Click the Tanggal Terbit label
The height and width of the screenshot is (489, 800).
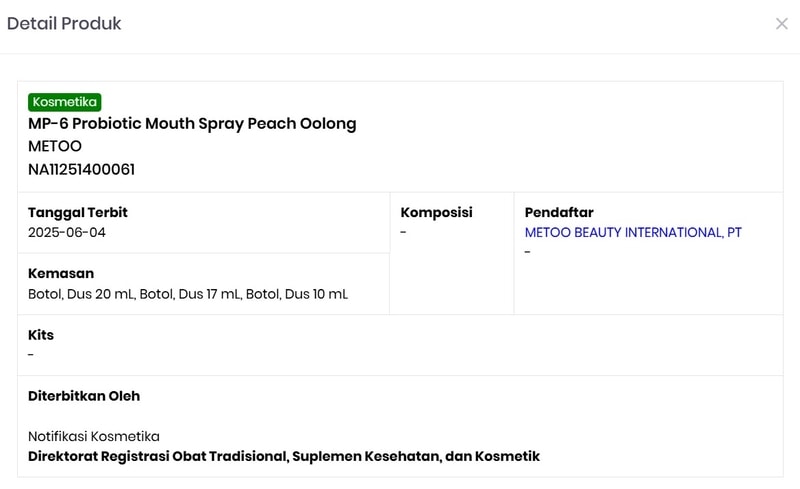(x=78, y=213)
